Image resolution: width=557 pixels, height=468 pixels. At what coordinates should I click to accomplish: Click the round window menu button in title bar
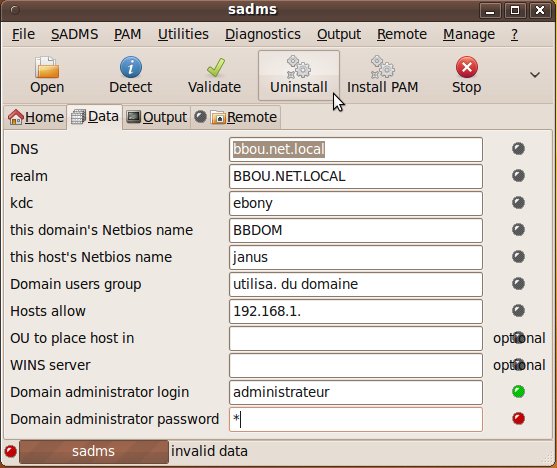(15, 10)
